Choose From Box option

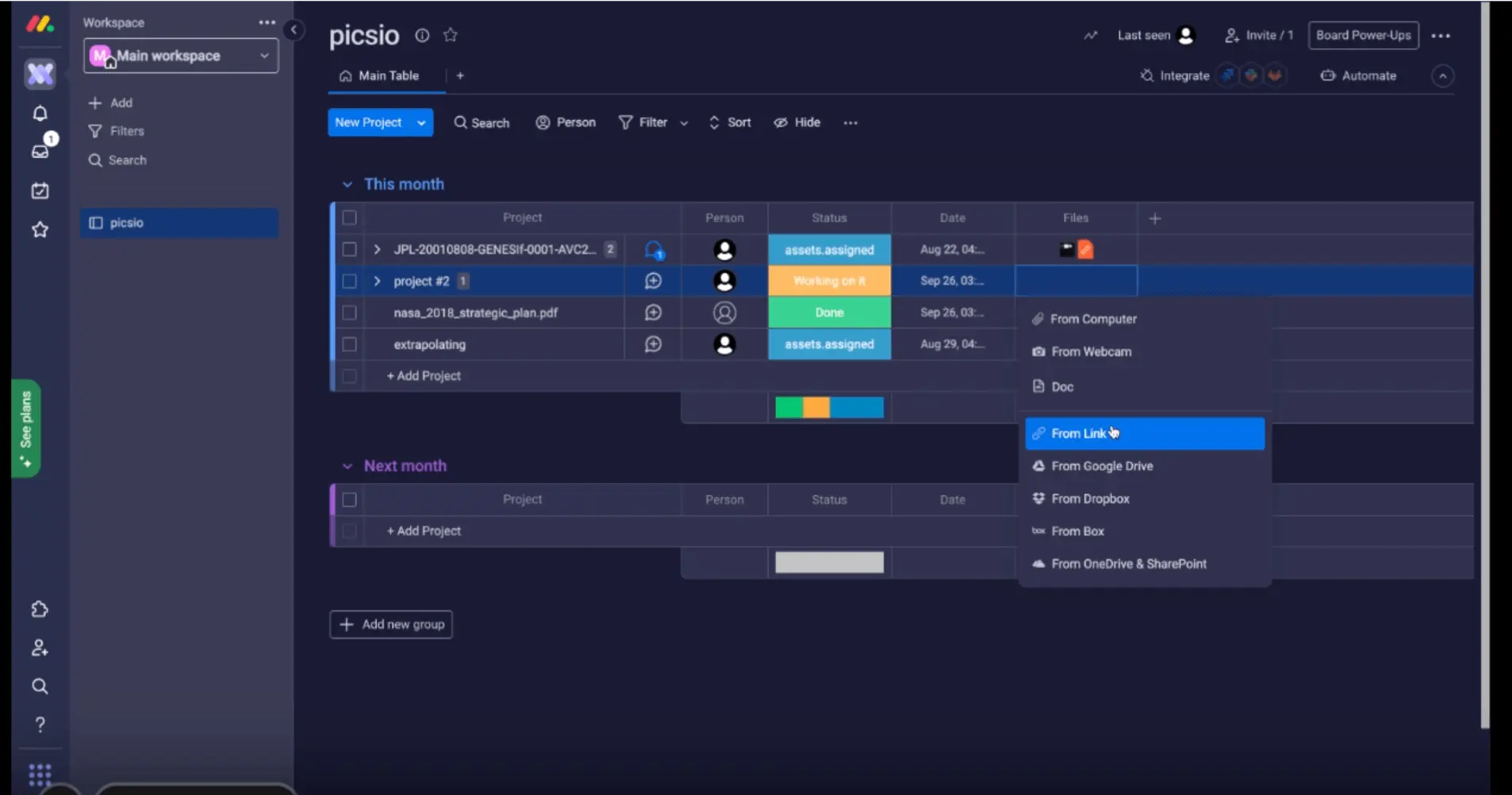point(1145,531)
